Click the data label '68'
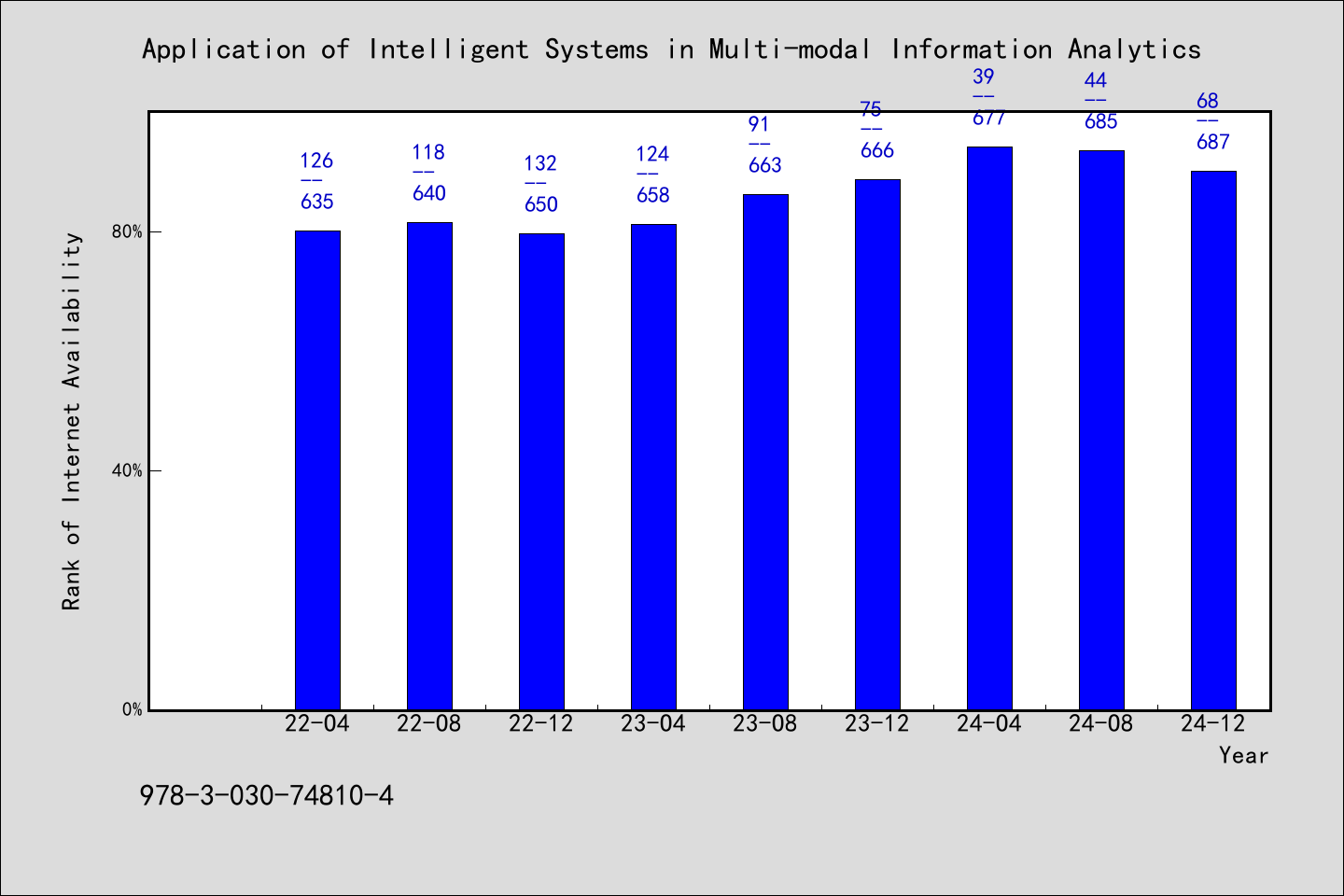 [1208, 101]
